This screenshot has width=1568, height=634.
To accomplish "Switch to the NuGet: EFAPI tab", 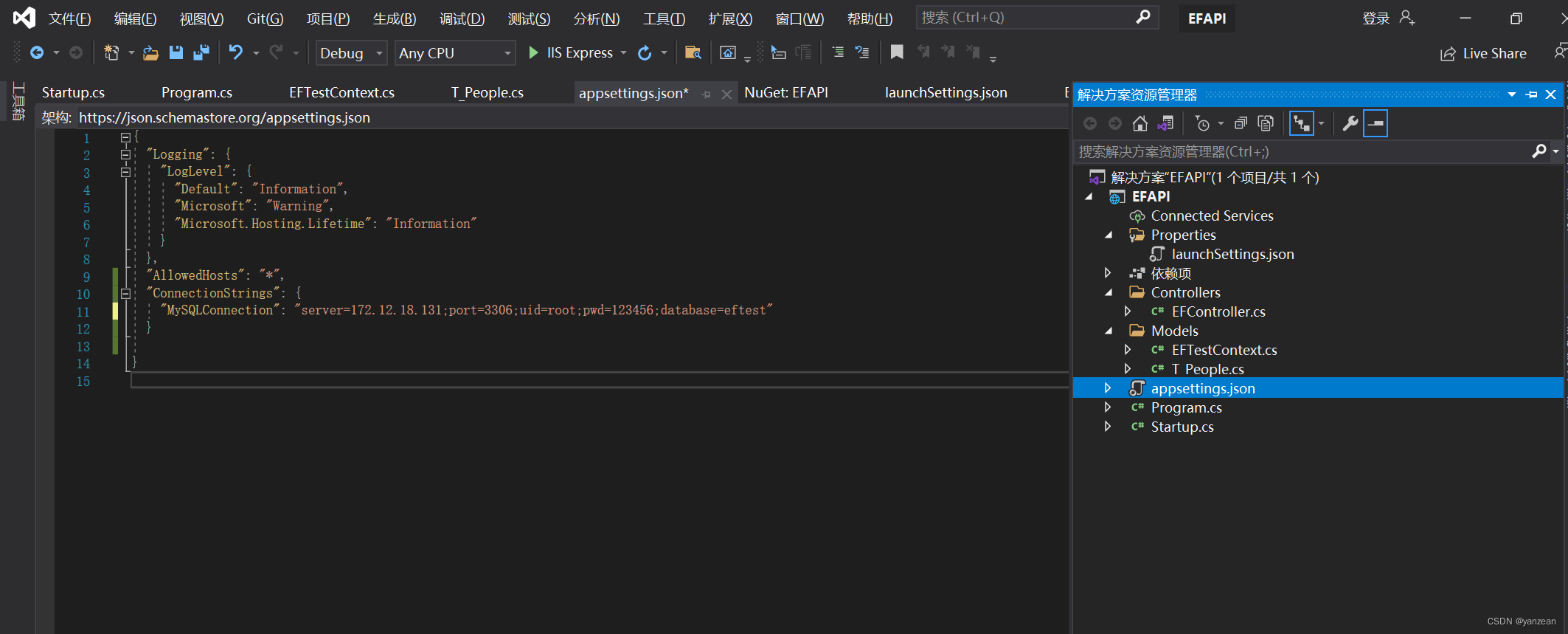I will click(786, 92).
